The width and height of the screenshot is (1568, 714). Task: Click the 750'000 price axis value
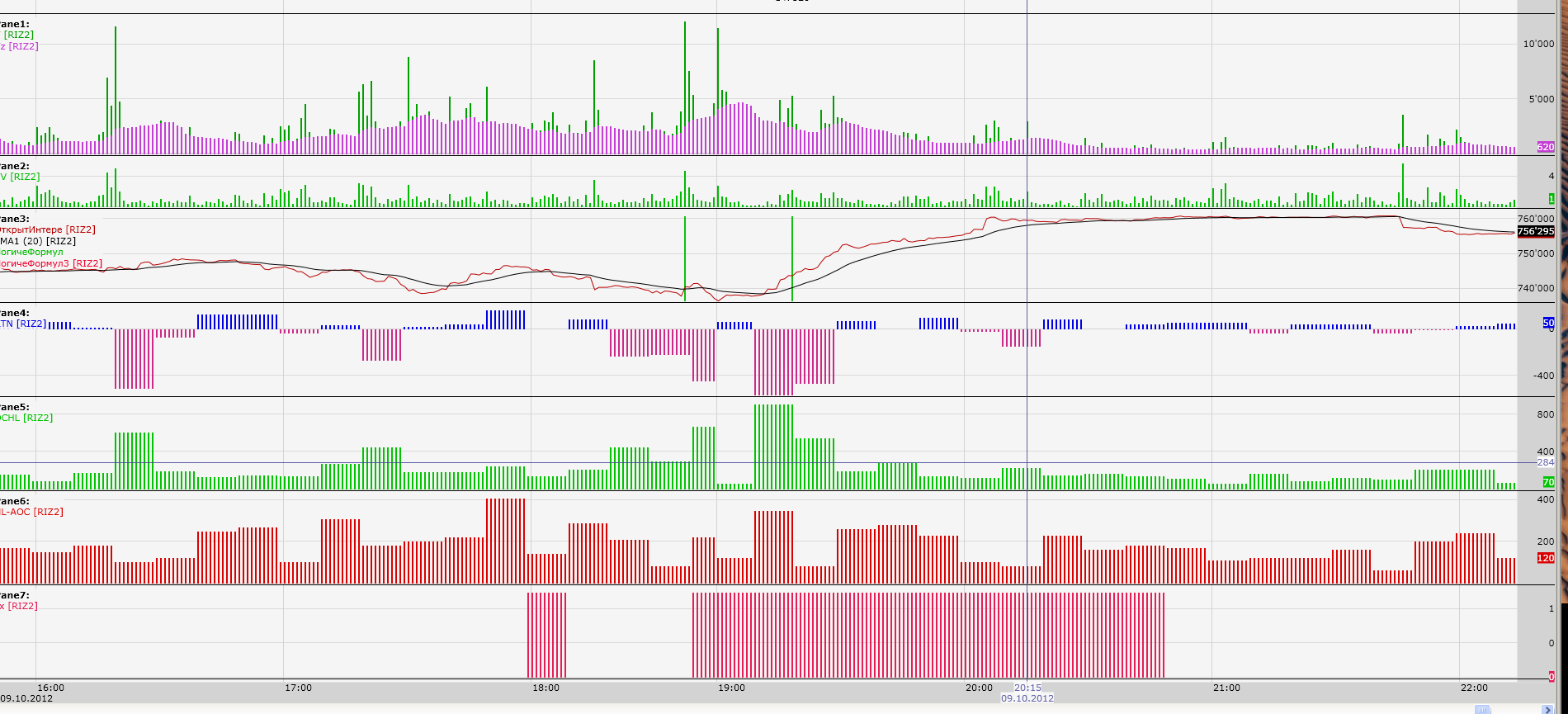[x=1536, y=253]
